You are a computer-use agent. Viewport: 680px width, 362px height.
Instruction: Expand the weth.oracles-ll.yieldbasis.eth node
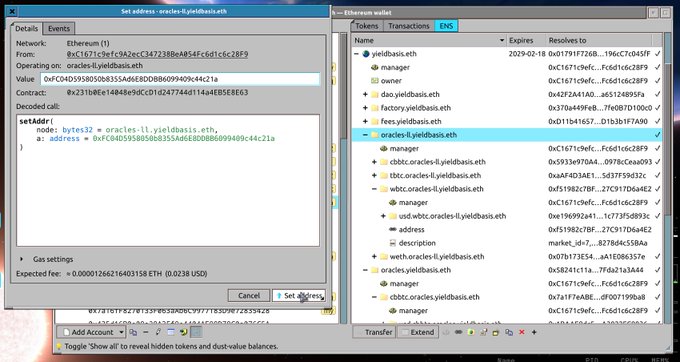point(374,257)
